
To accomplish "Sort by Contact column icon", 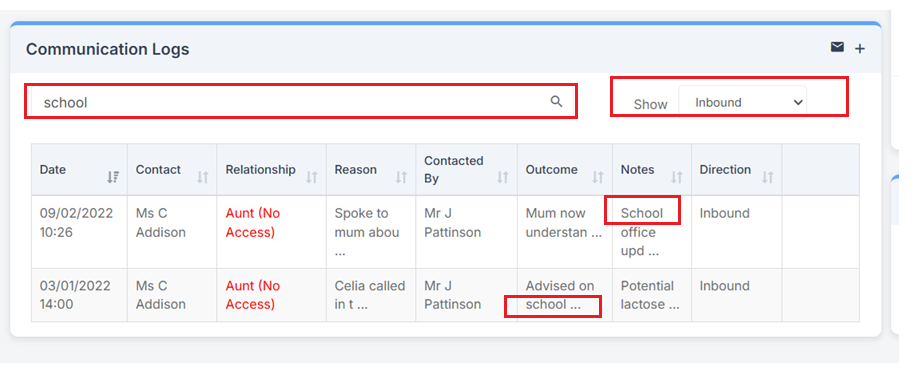I will [x=202, y=177].
